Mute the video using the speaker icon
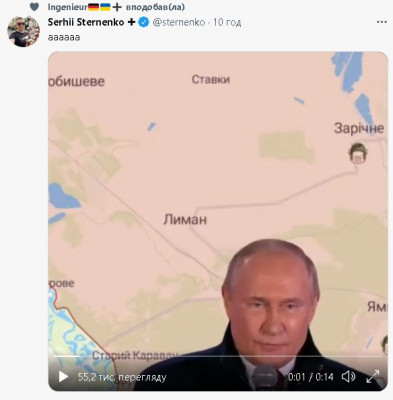This screenshot has height=400, width=393. point(348,377)
